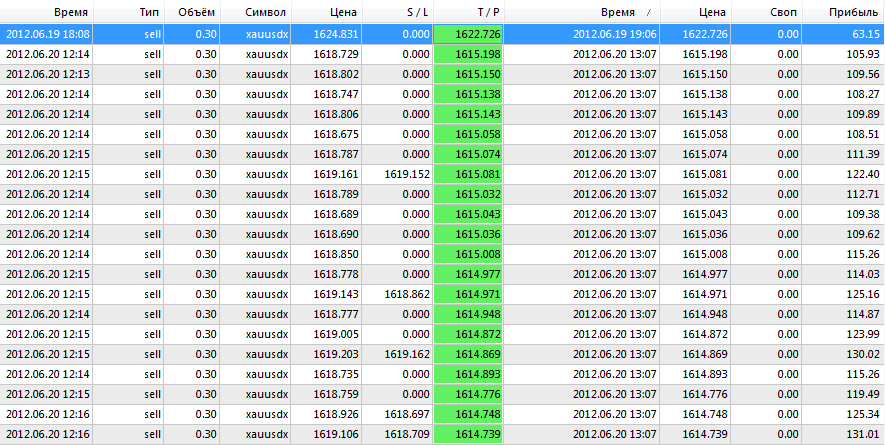The width and height of the screenshot is (885, 445).
Task: Click the S/L value 1618.709
Action: click(x=398, y=434)
